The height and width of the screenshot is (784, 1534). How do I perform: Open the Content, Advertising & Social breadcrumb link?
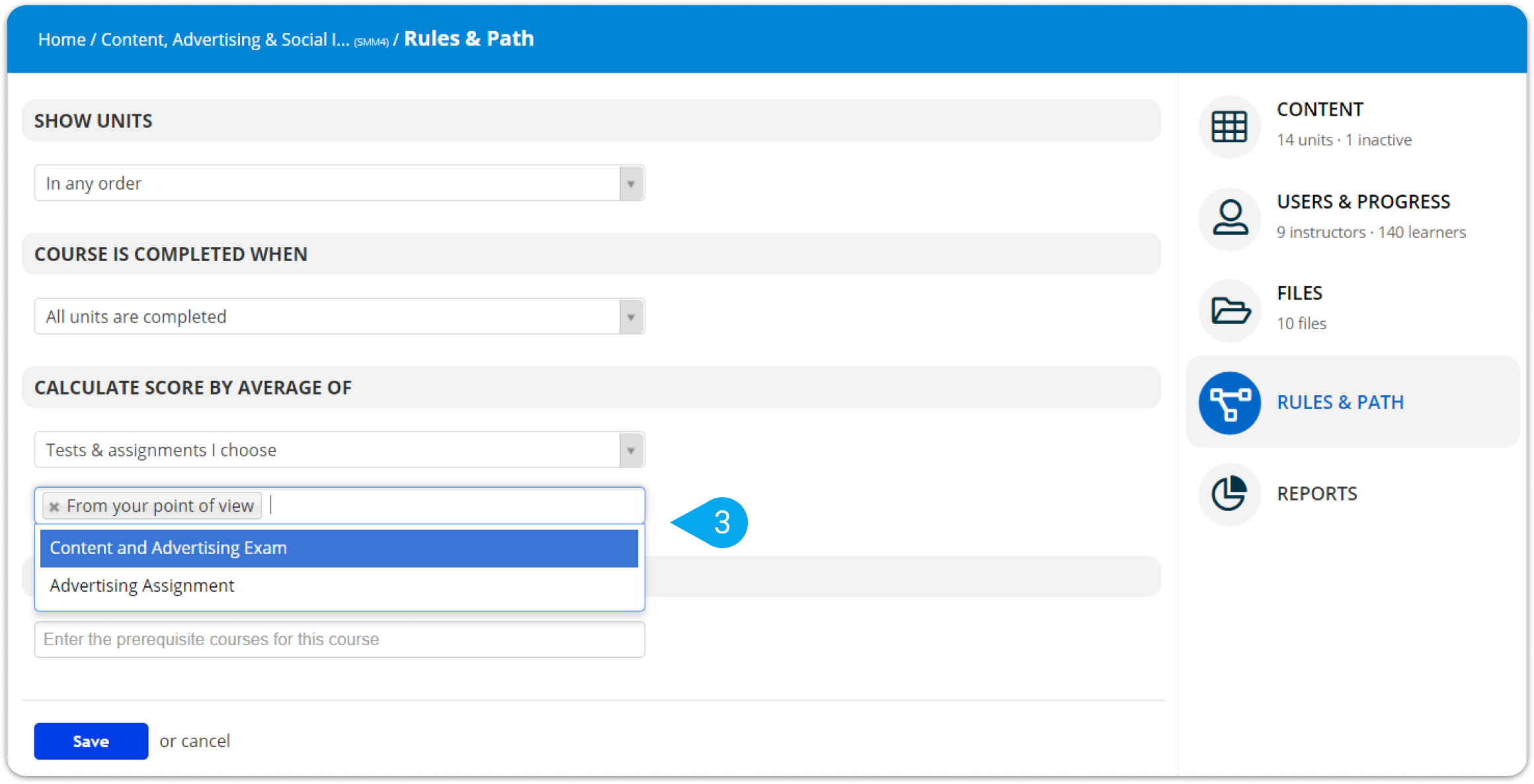pos(225,40)
